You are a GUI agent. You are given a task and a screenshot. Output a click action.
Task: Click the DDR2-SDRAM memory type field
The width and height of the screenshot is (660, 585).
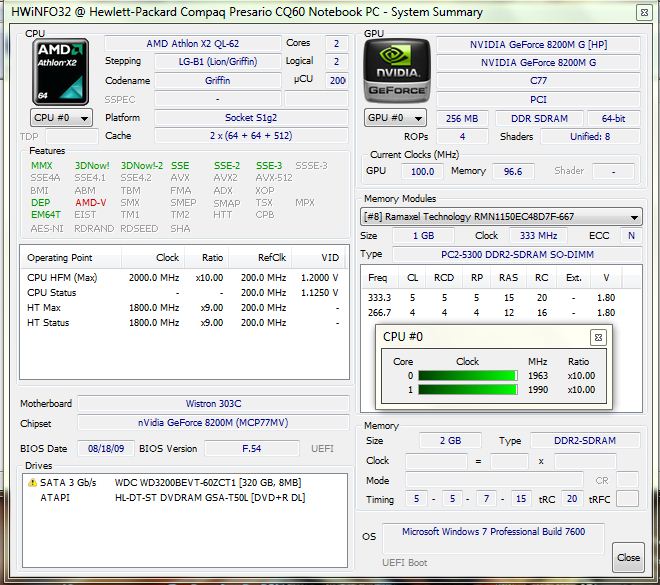click(585, 441)
